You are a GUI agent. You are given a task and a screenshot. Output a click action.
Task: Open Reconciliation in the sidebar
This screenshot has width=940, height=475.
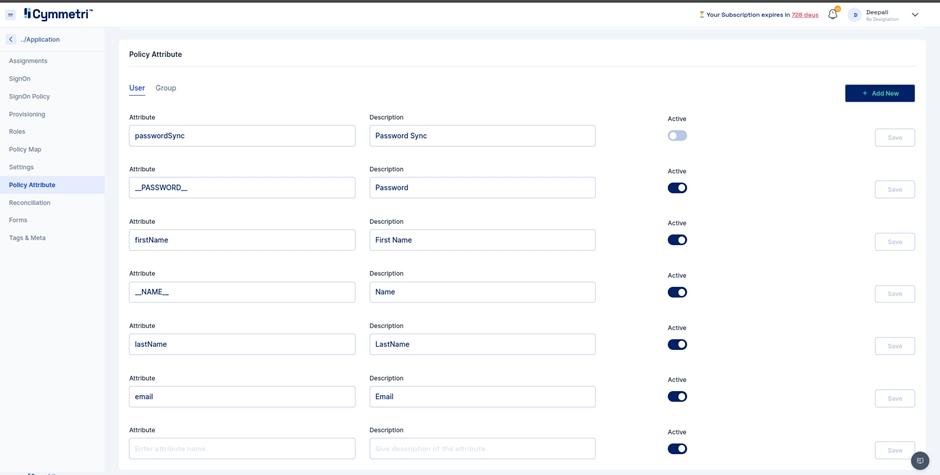pos(29,203)
